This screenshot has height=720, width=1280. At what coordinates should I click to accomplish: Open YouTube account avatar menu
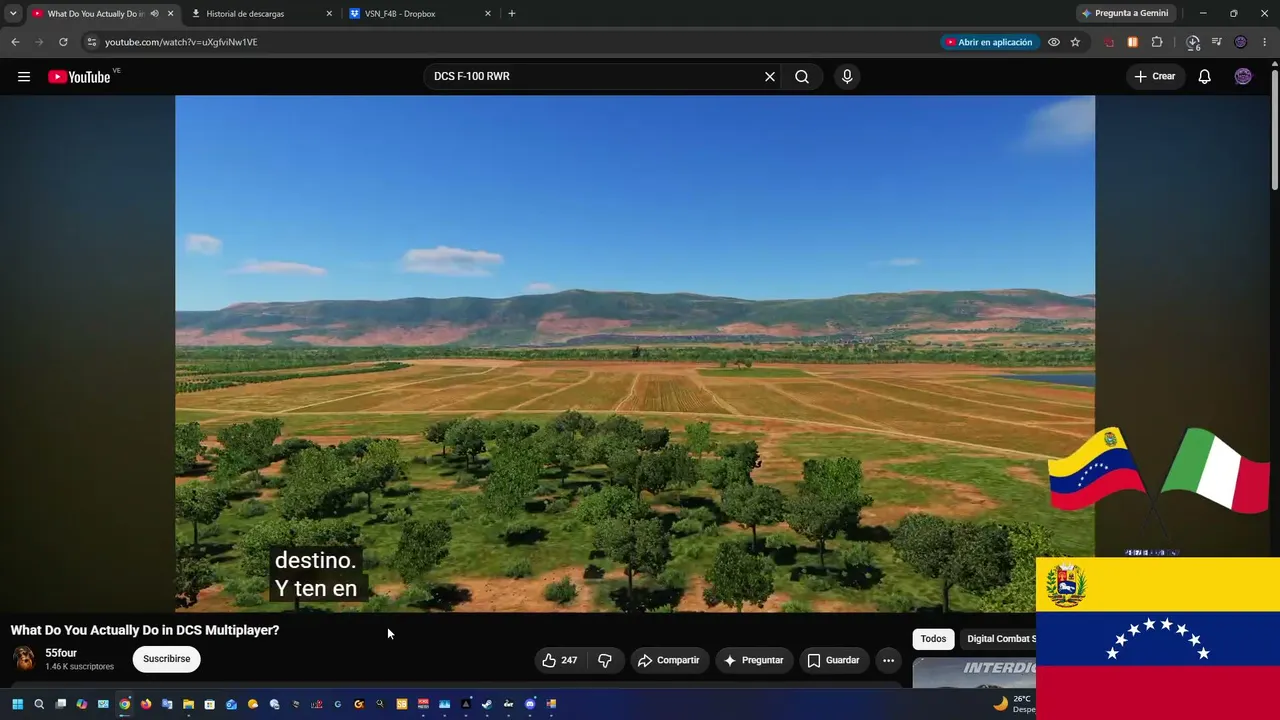[x=1243, y=77]
